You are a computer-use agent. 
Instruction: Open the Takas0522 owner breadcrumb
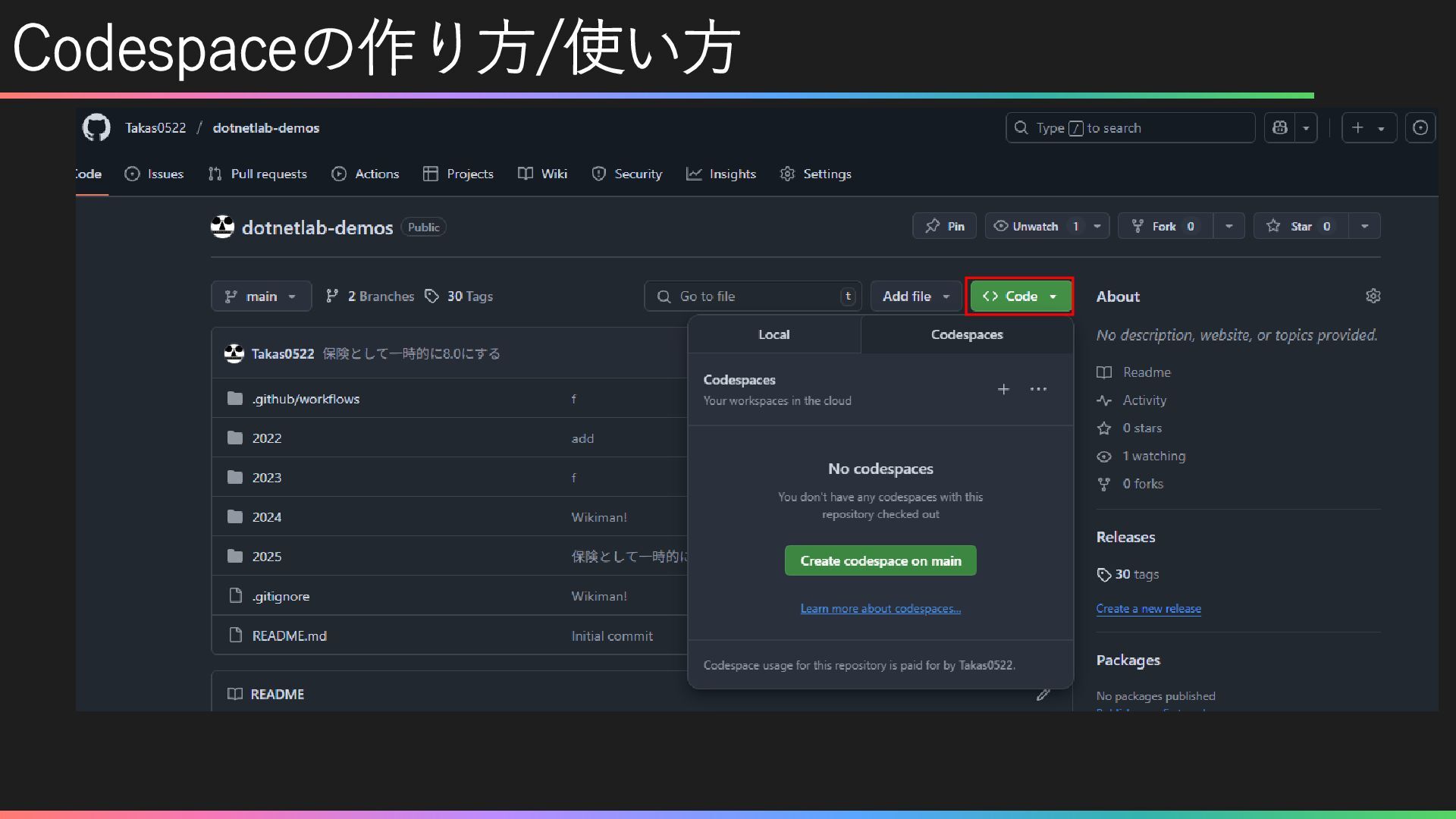coord(155,127)
